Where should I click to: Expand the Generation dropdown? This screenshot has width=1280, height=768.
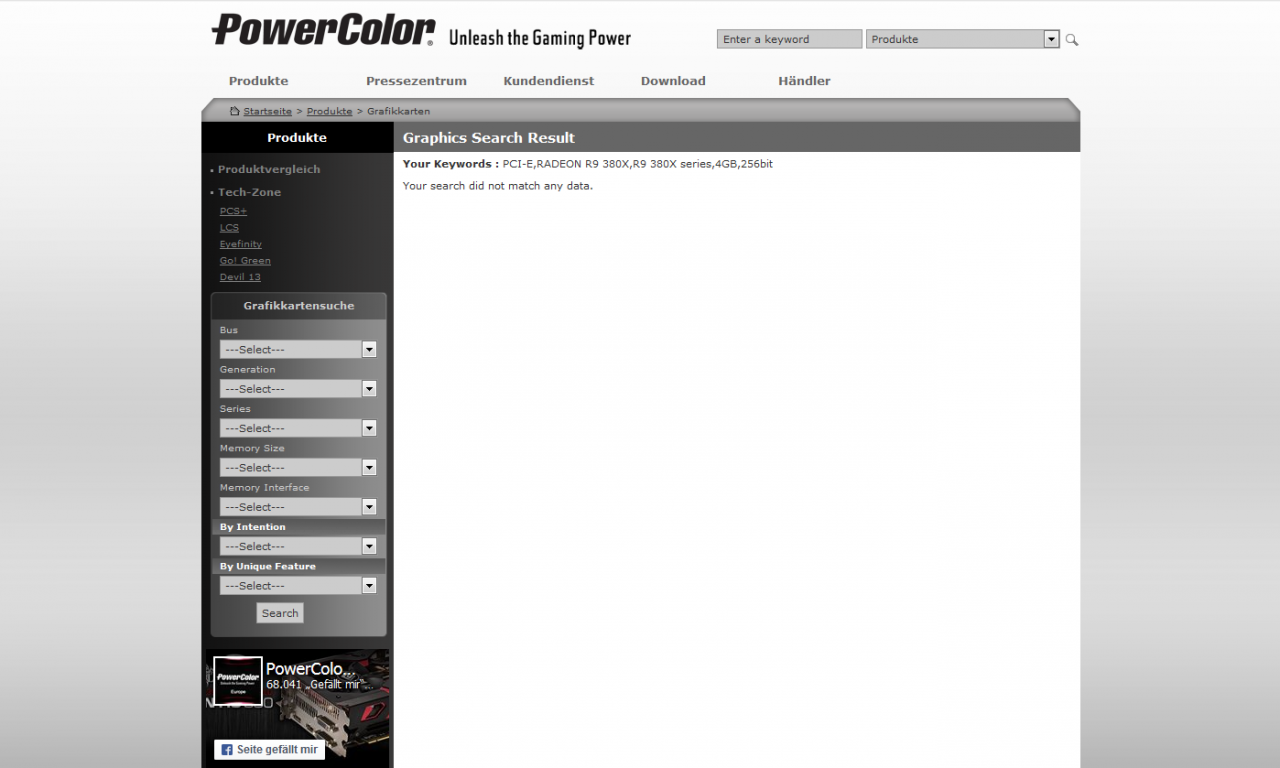[298, 389]
